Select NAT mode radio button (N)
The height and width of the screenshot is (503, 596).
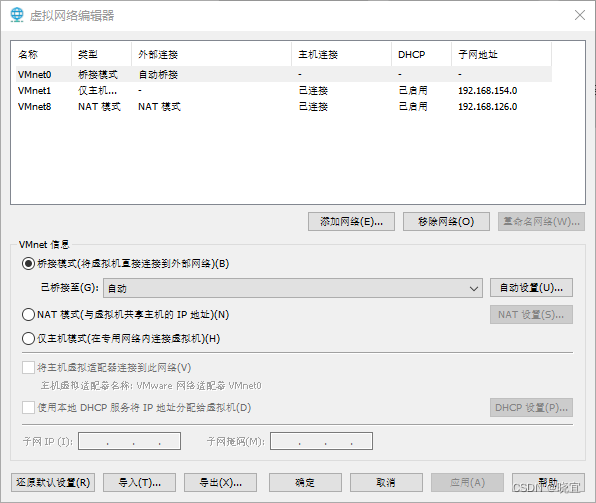[29, 315]
